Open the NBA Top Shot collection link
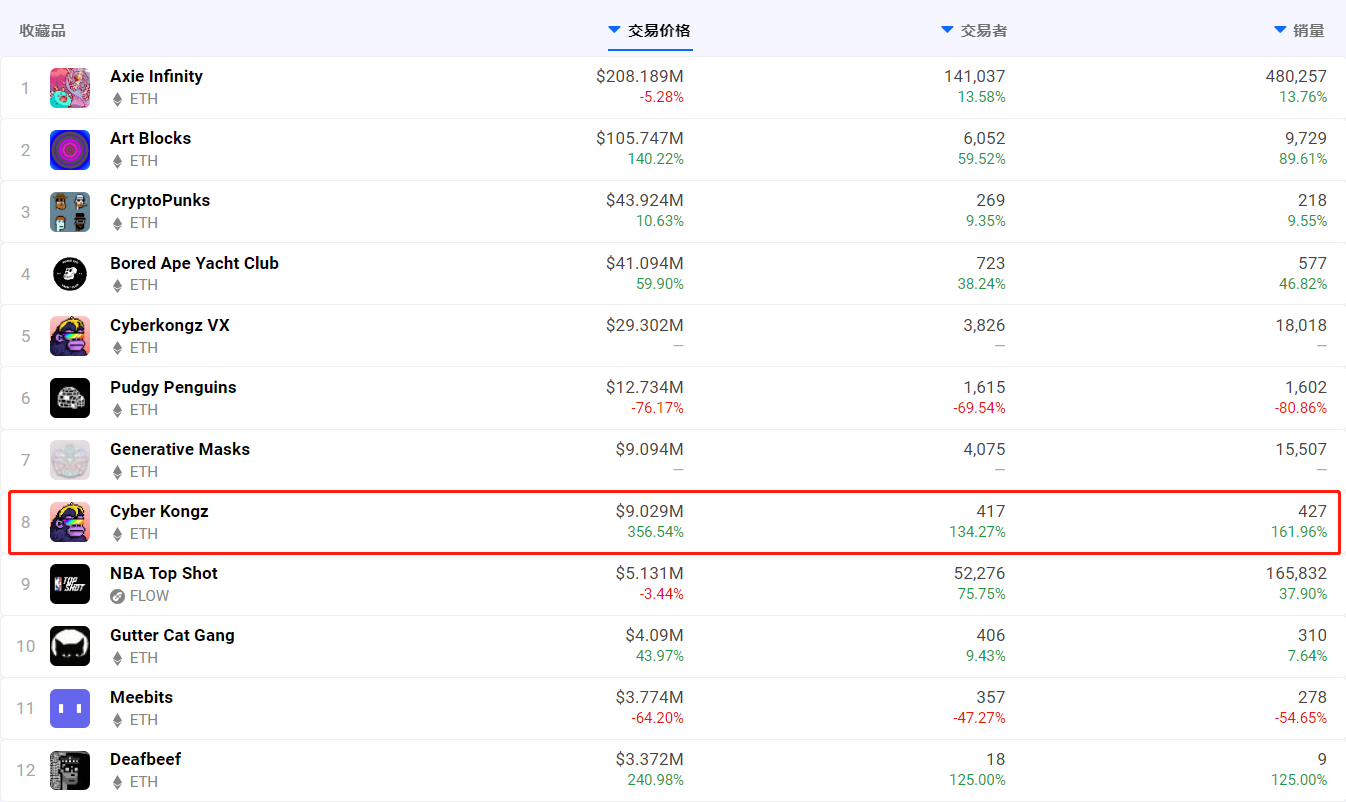The height and width of the screenshot is (802, 1346). tap(164, 573)
